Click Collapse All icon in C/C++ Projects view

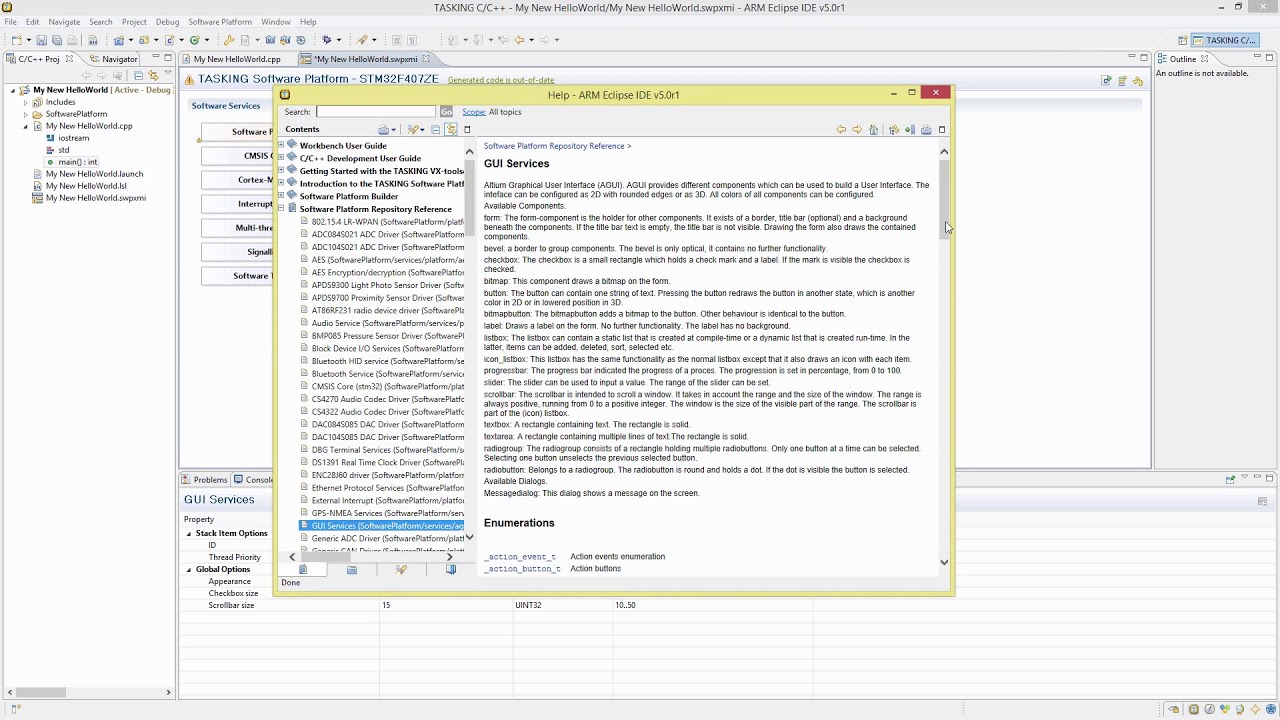click(x=138, y=75)
